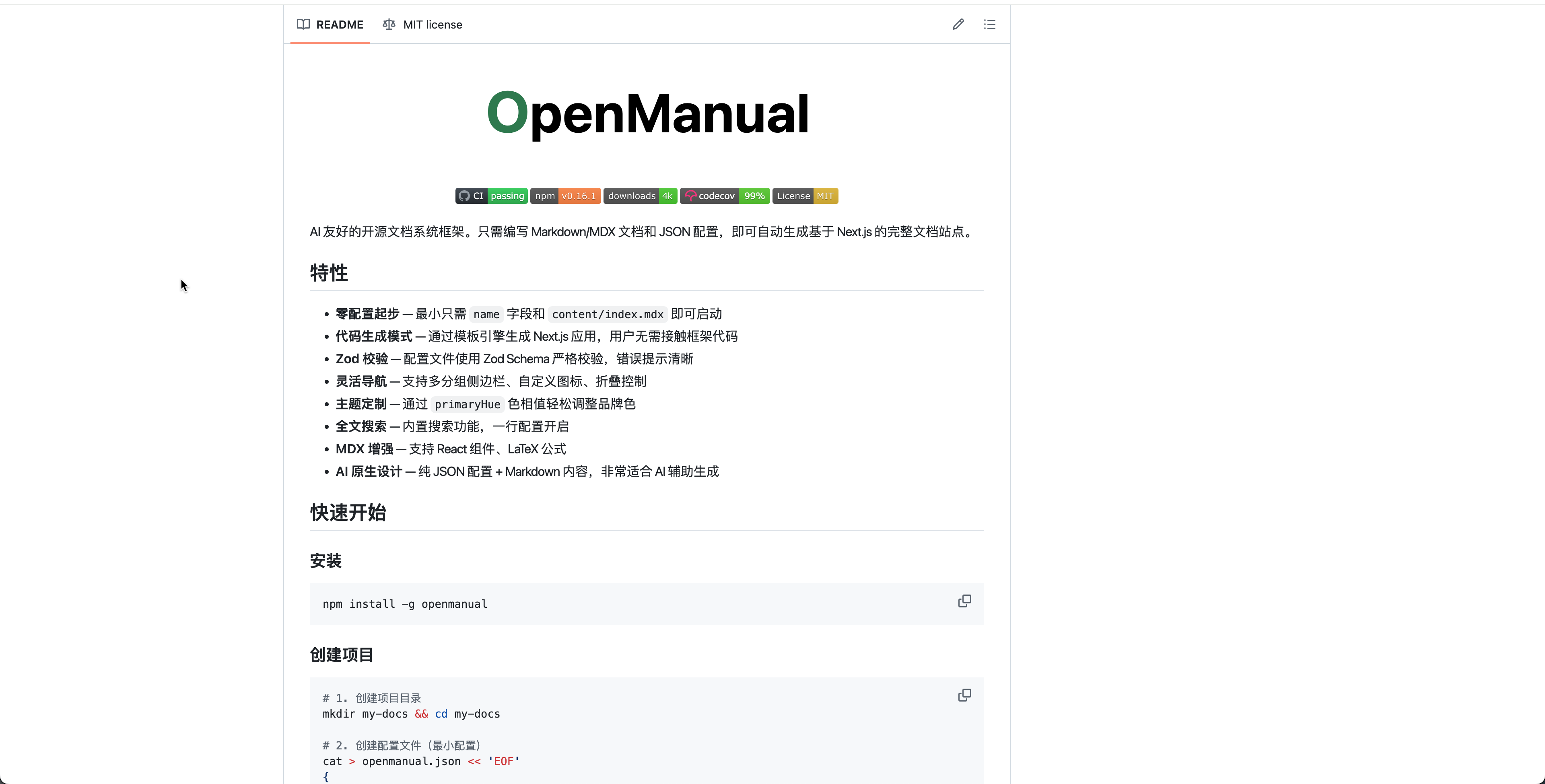Click the mkdir my-docs code line
Viewport: 1545px width, 784px height.
coord(412,714)
